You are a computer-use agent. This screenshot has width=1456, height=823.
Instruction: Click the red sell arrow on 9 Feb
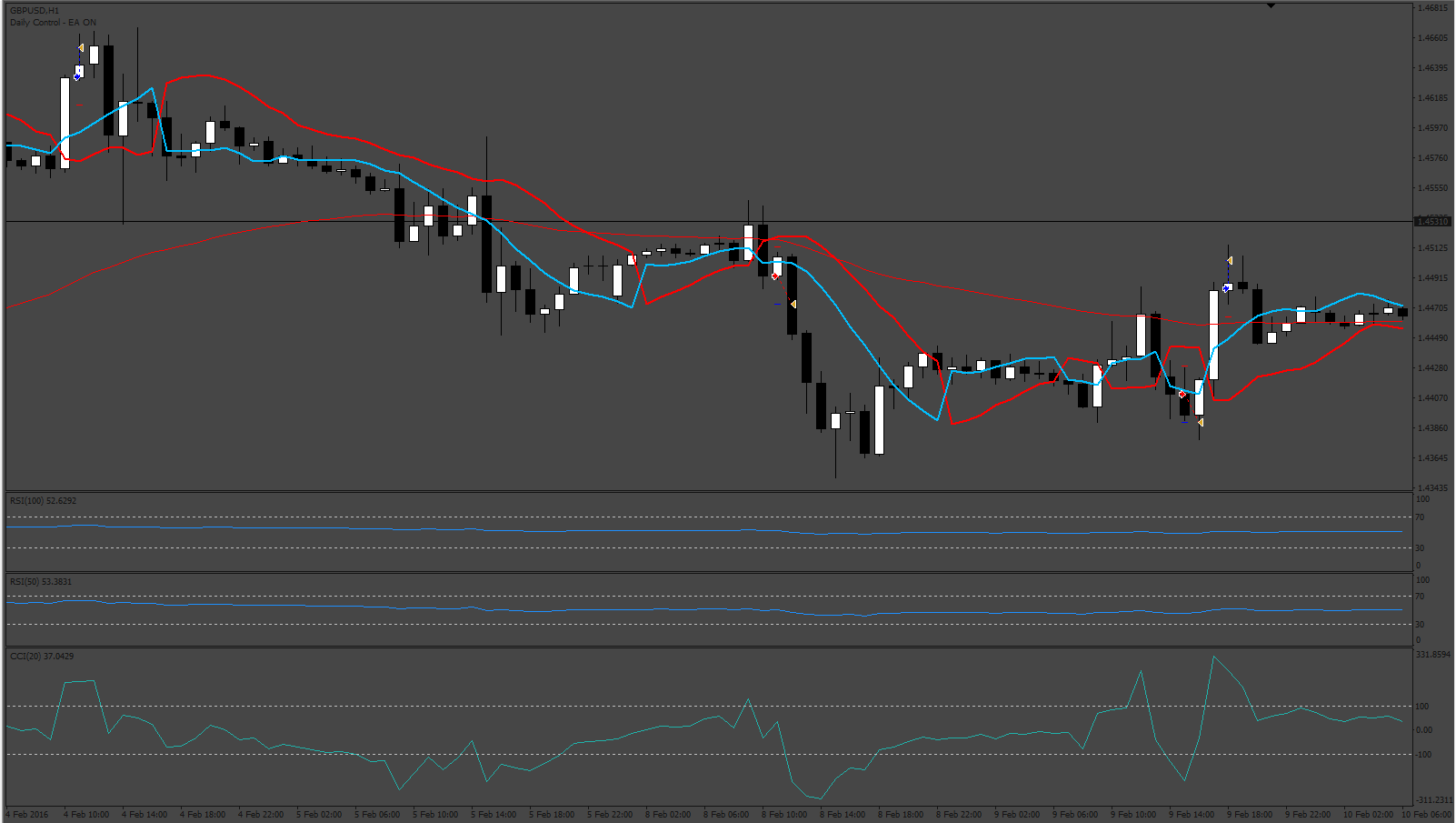(x=1182, y=395)
